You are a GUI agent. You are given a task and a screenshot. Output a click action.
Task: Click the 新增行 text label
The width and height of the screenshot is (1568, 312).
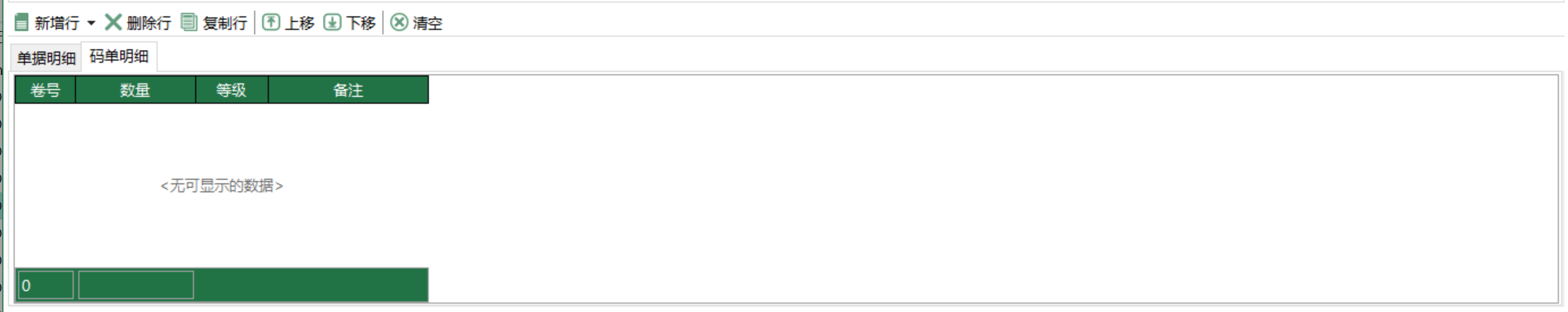(x=57, y=23)
